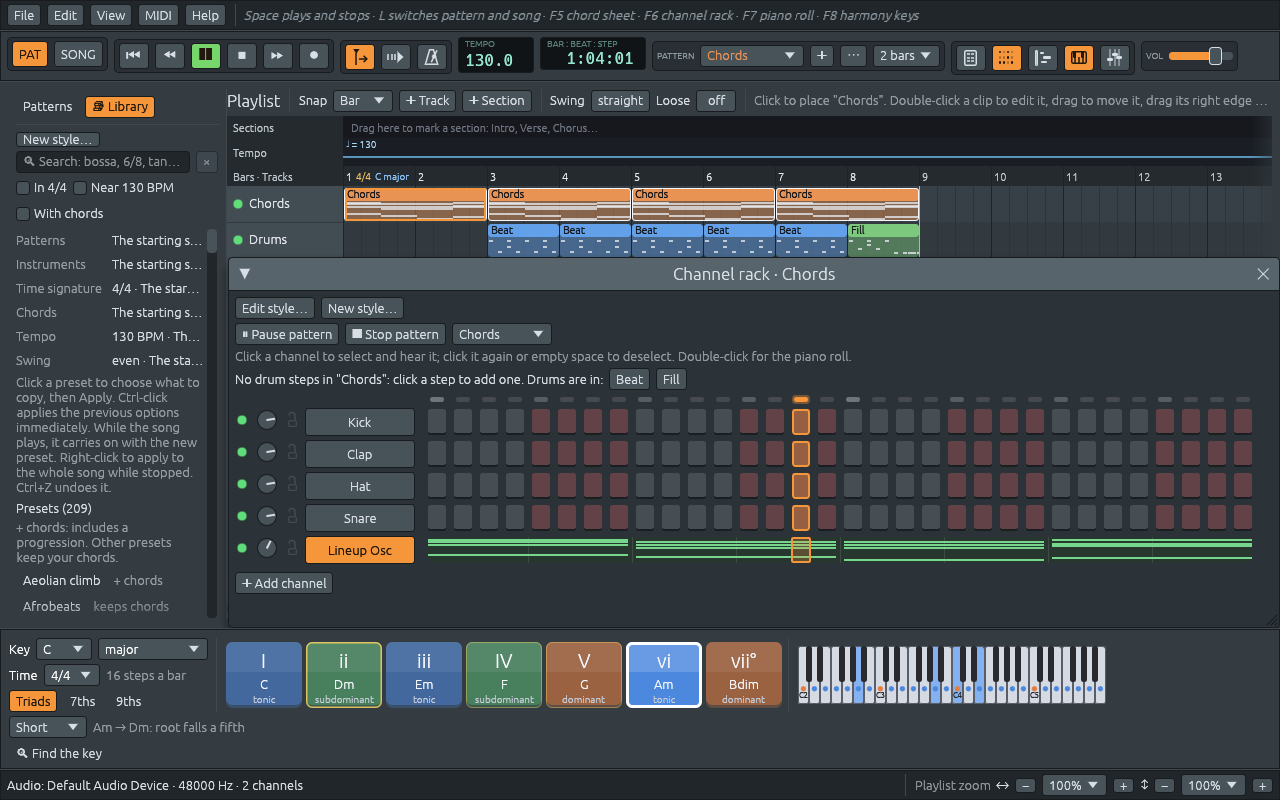
Task: Toggle the metronome icon
Action: (432, 56)
